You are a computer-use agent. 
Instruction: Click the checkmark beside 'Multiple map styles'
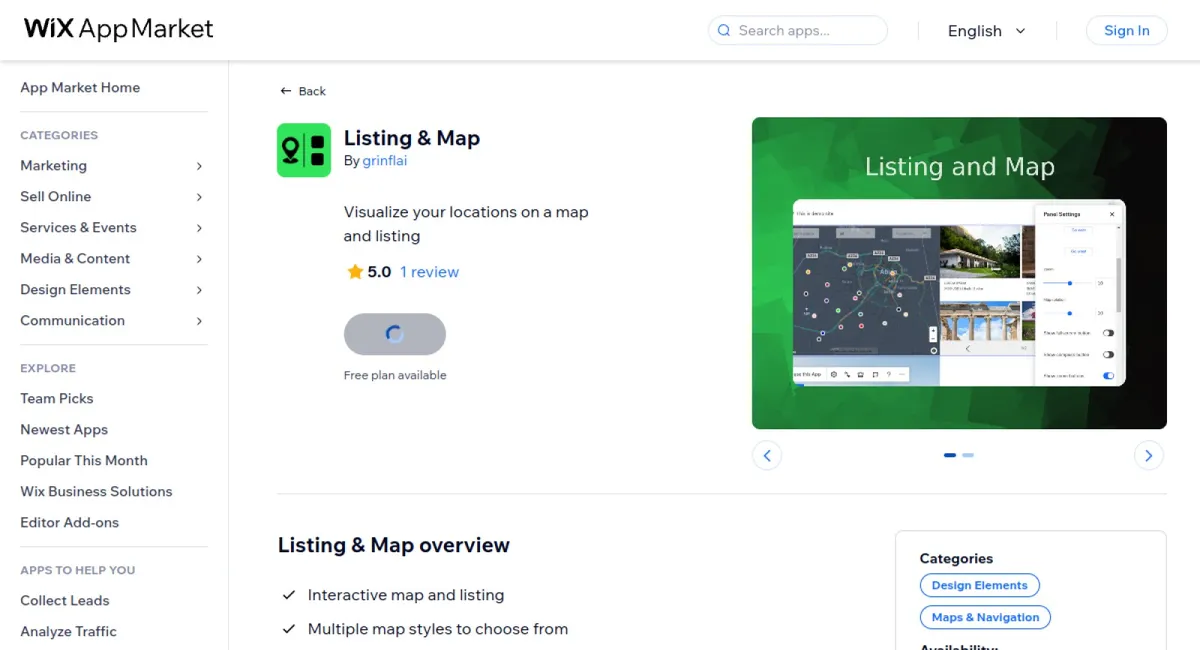pos(289,629)
